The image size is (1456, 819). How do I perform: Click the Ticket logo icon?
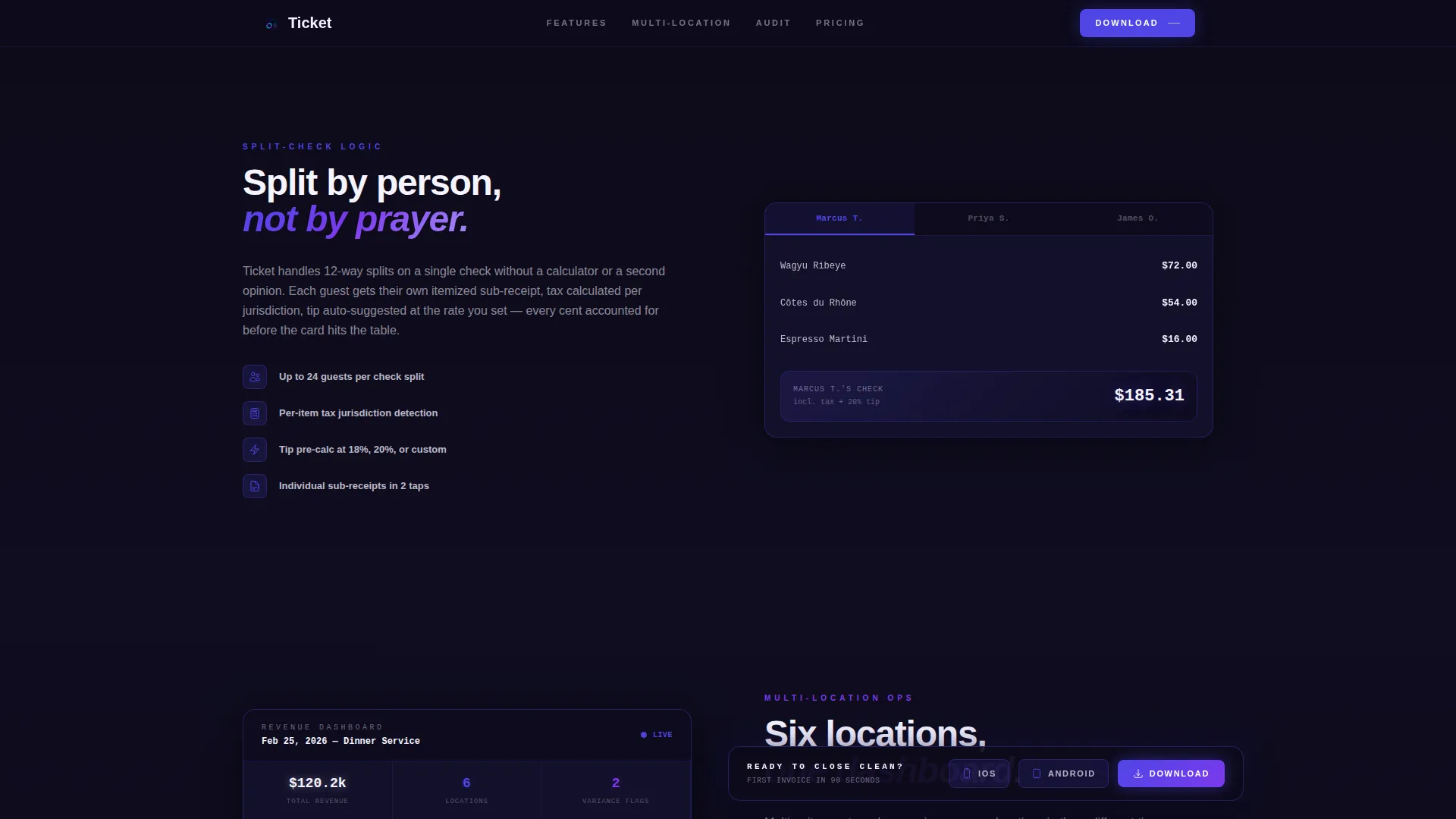pos(271,25)
